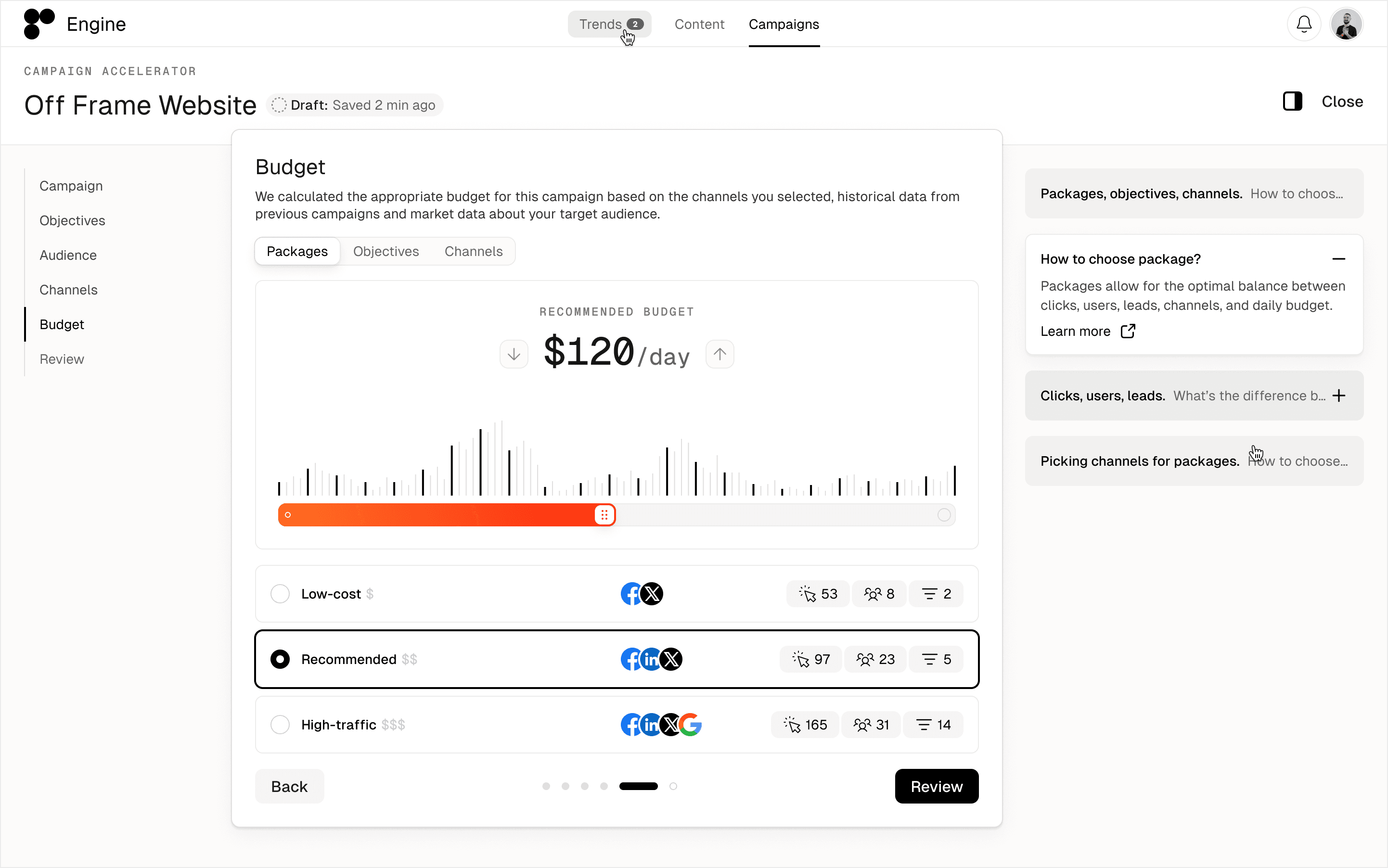Click Google icon in High-traffic package
The width and height of the screenshot is (1388, 868).
[x=692, y=725]
